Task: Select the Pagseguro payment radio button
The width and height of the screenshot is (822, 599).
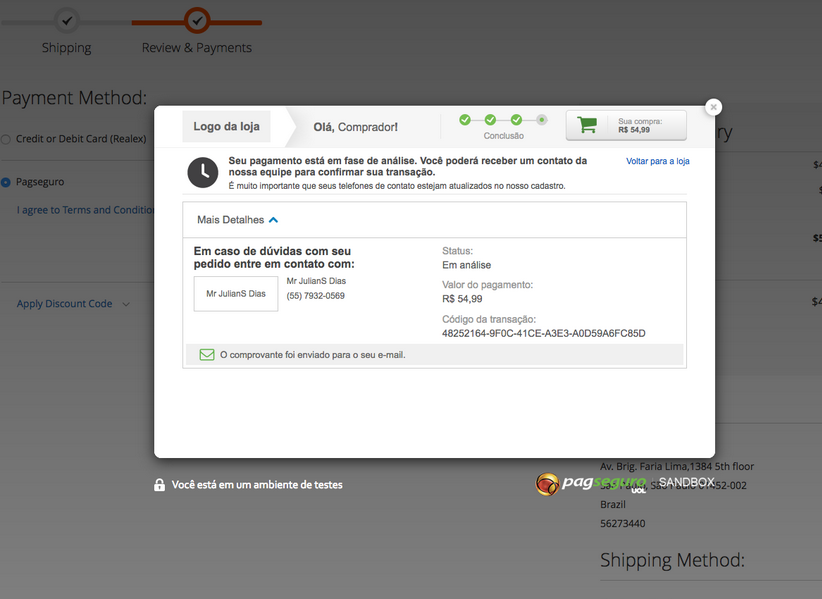Action: pyautogui.click(x=6, y=182)
